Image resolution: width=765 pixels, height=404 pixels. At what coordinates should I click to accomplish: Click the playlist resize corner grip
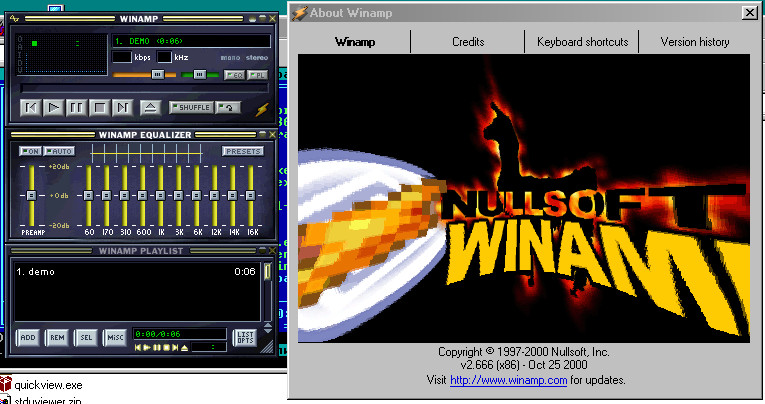point(267,346)
